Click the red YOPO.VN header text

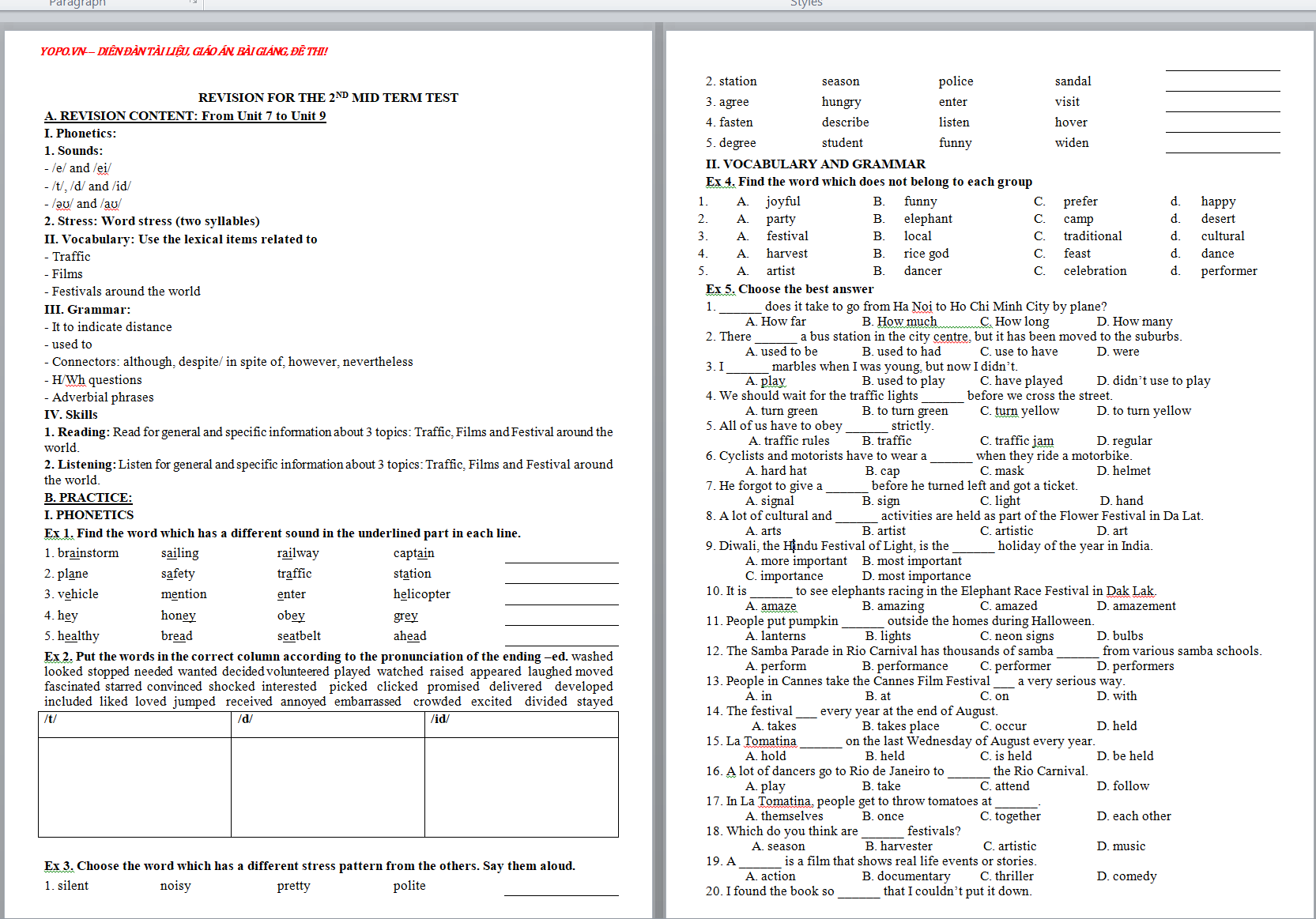(x=183, y=51)
